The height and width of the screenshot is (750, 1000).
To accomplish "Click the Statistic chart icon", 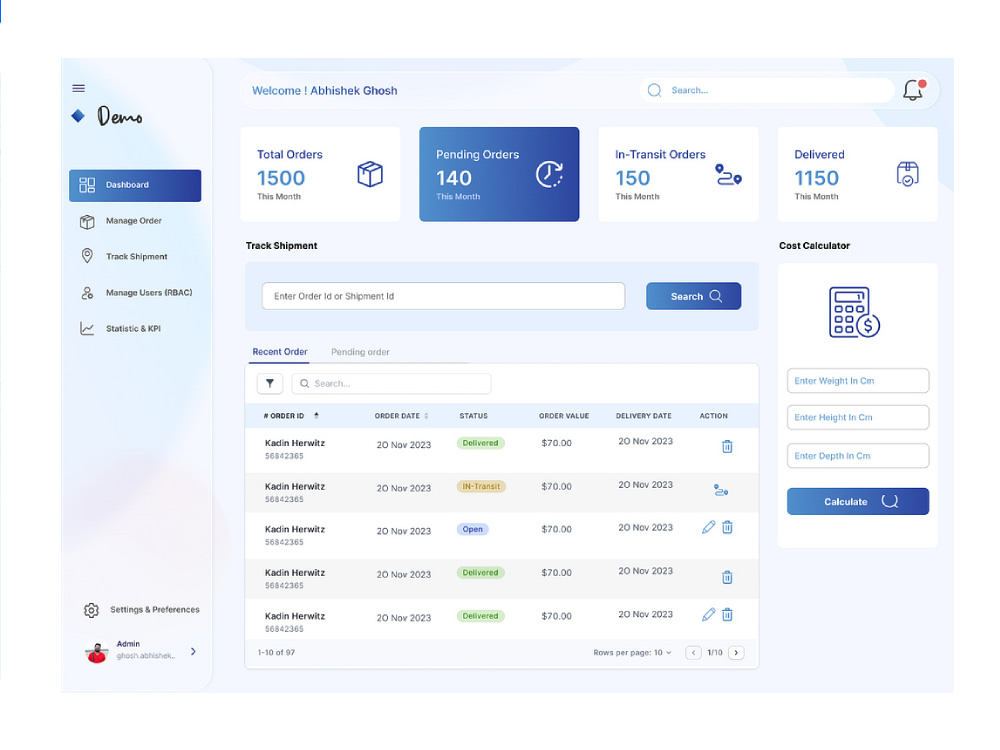I will (87, 328).
